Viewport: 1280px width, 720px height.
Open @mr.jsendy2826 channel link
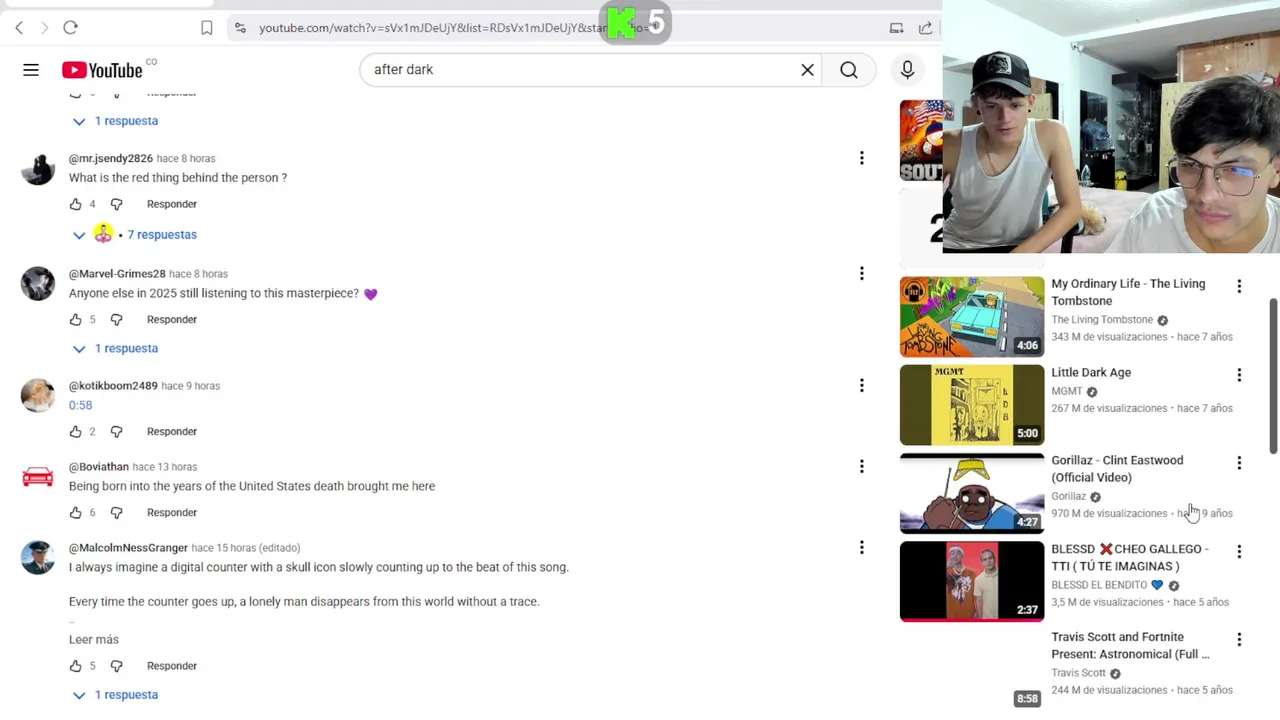coord(111,158)
